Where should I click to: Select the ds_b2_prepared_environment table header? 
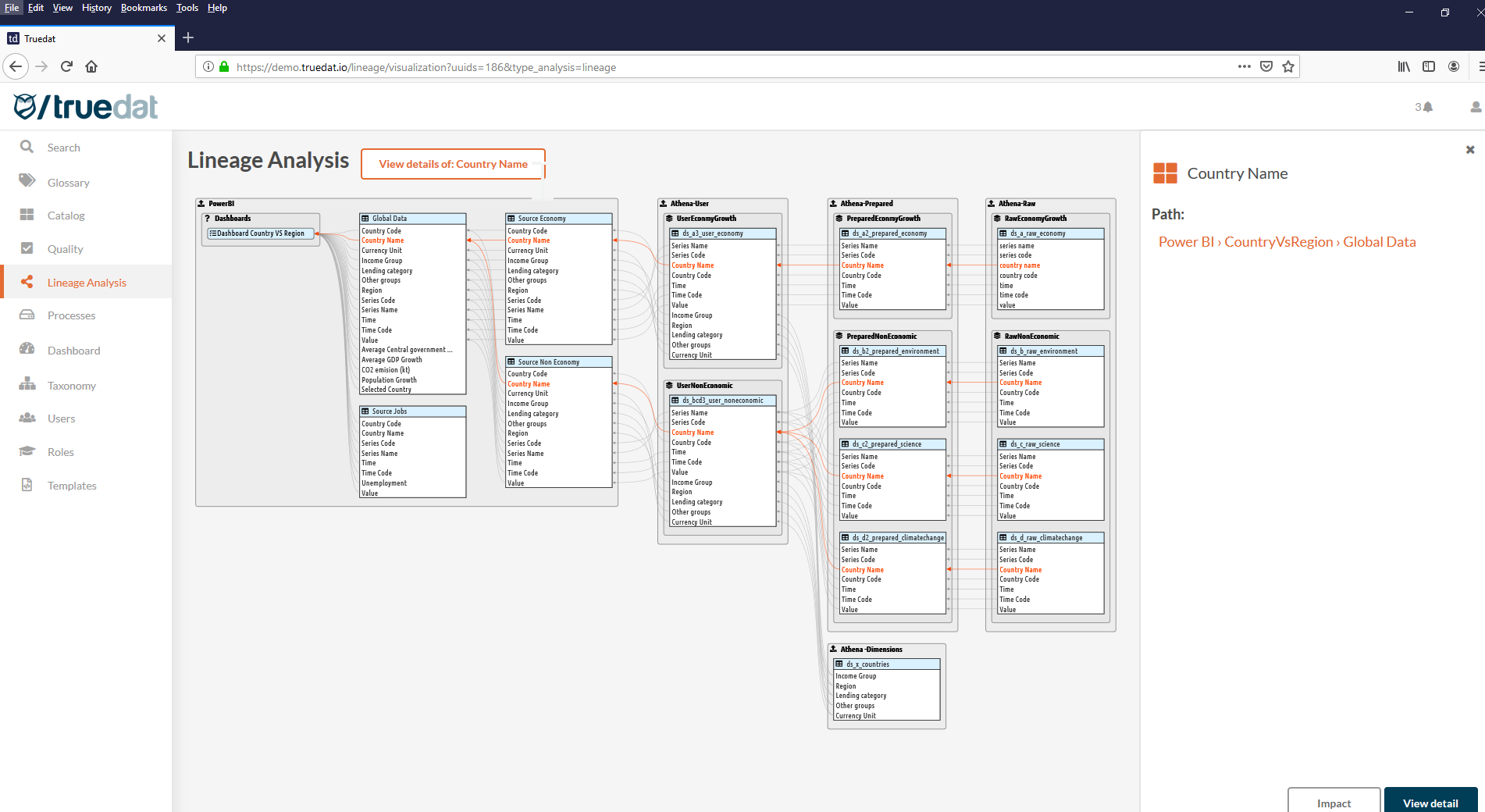(x=892, y=351)
